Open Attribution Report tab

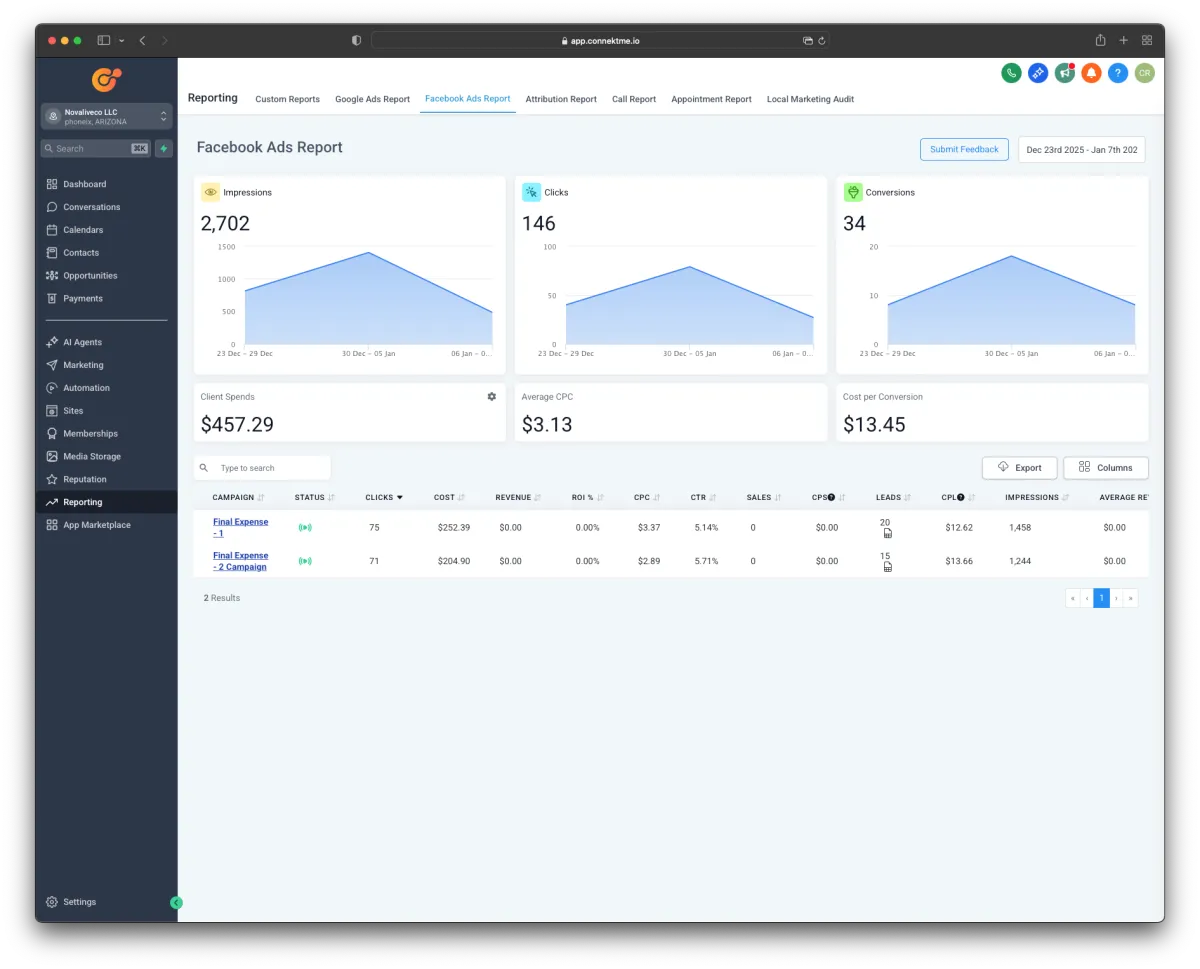561,99
